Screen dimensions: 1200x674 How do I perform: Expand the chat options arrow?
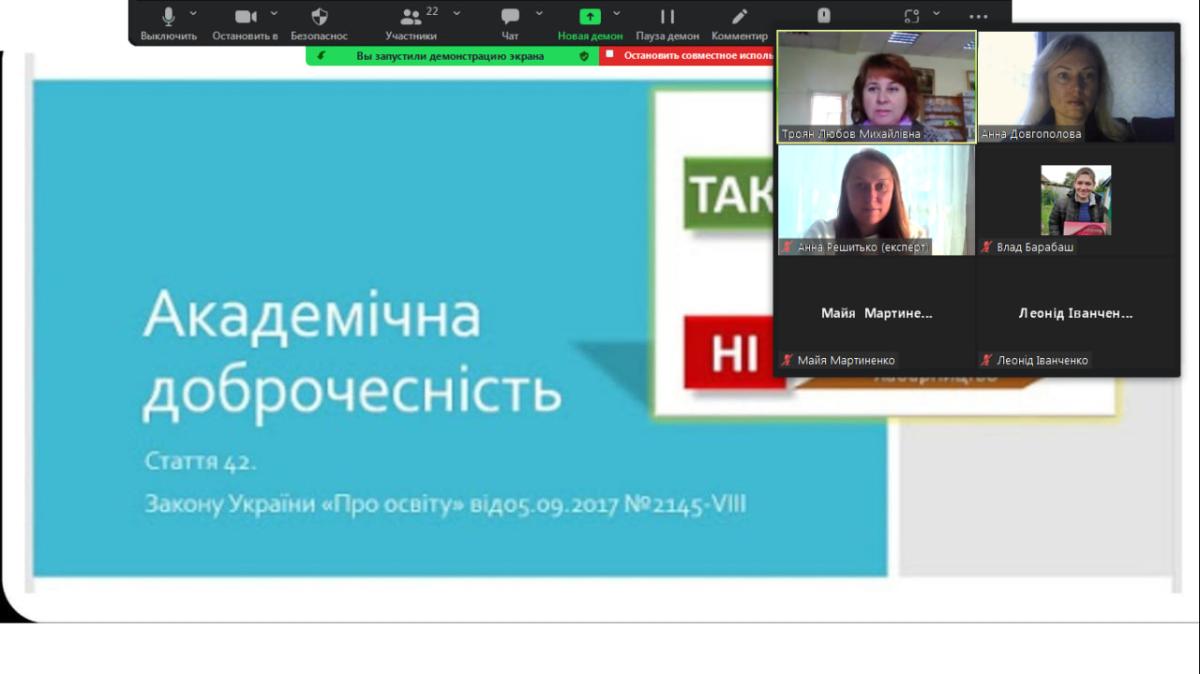click(x=539, y=13)
